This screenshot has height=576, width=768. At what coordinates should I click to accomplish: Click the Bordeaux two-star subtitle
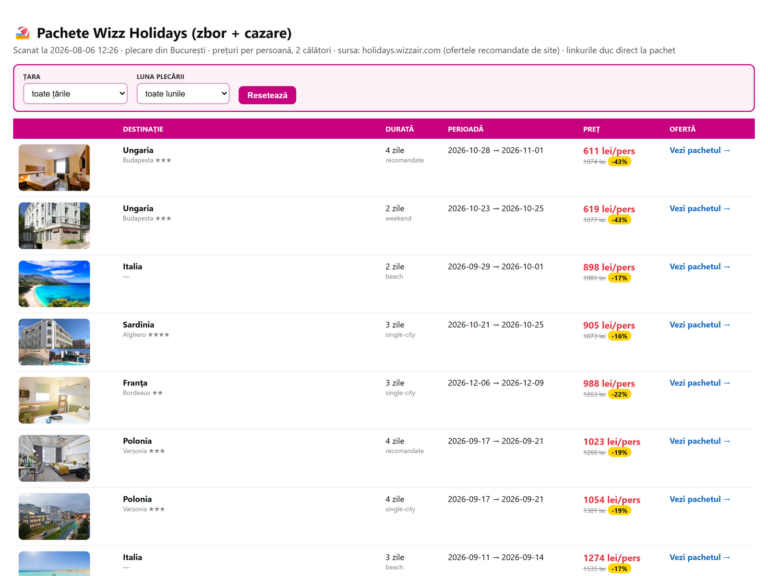click(143, 393)
